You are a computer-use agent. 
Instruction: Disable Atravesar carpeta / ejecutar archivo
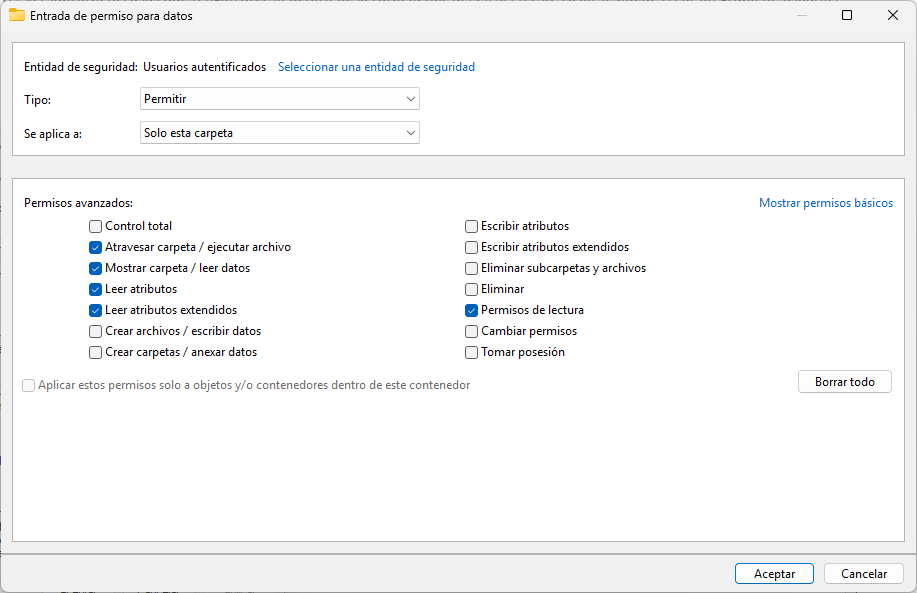[x=95, y=247]
